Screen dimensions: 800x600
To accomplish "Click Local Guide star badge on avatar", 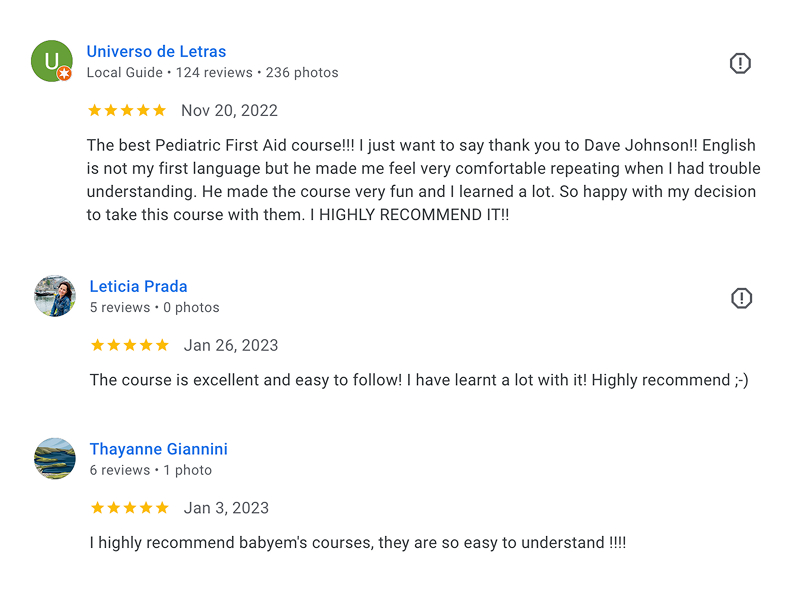I will (64, 73).
